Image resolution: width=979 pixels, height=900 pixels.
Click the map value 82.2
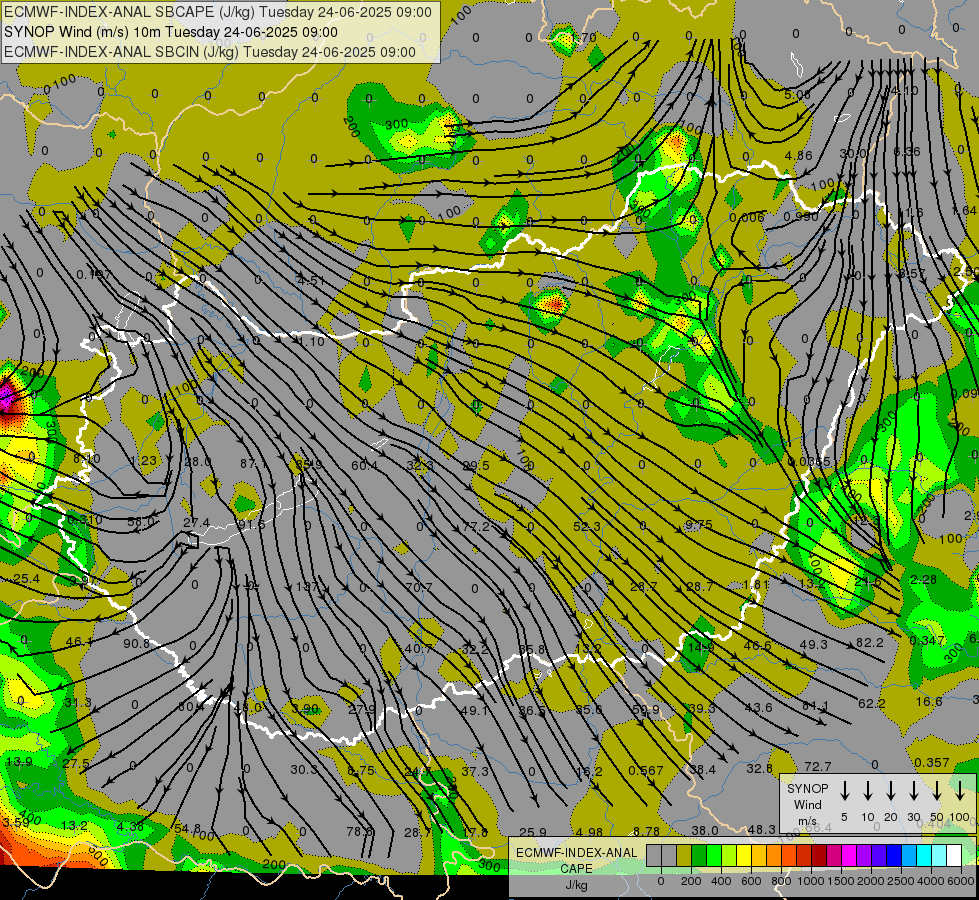click(870, 643)
